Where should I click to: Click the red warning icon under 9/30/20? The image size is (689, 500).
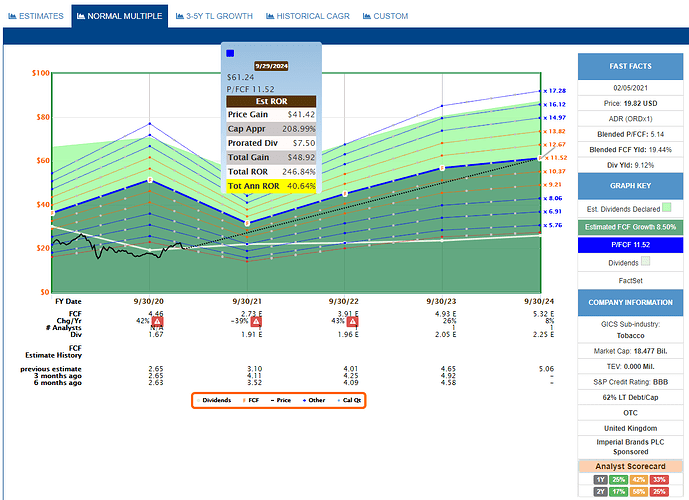click(157, 322)
